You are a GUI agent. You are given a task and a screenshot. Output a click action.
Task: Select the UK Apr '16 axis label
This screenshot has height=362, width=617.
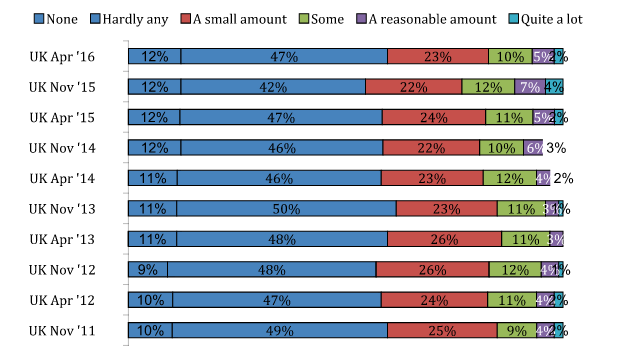62,57
